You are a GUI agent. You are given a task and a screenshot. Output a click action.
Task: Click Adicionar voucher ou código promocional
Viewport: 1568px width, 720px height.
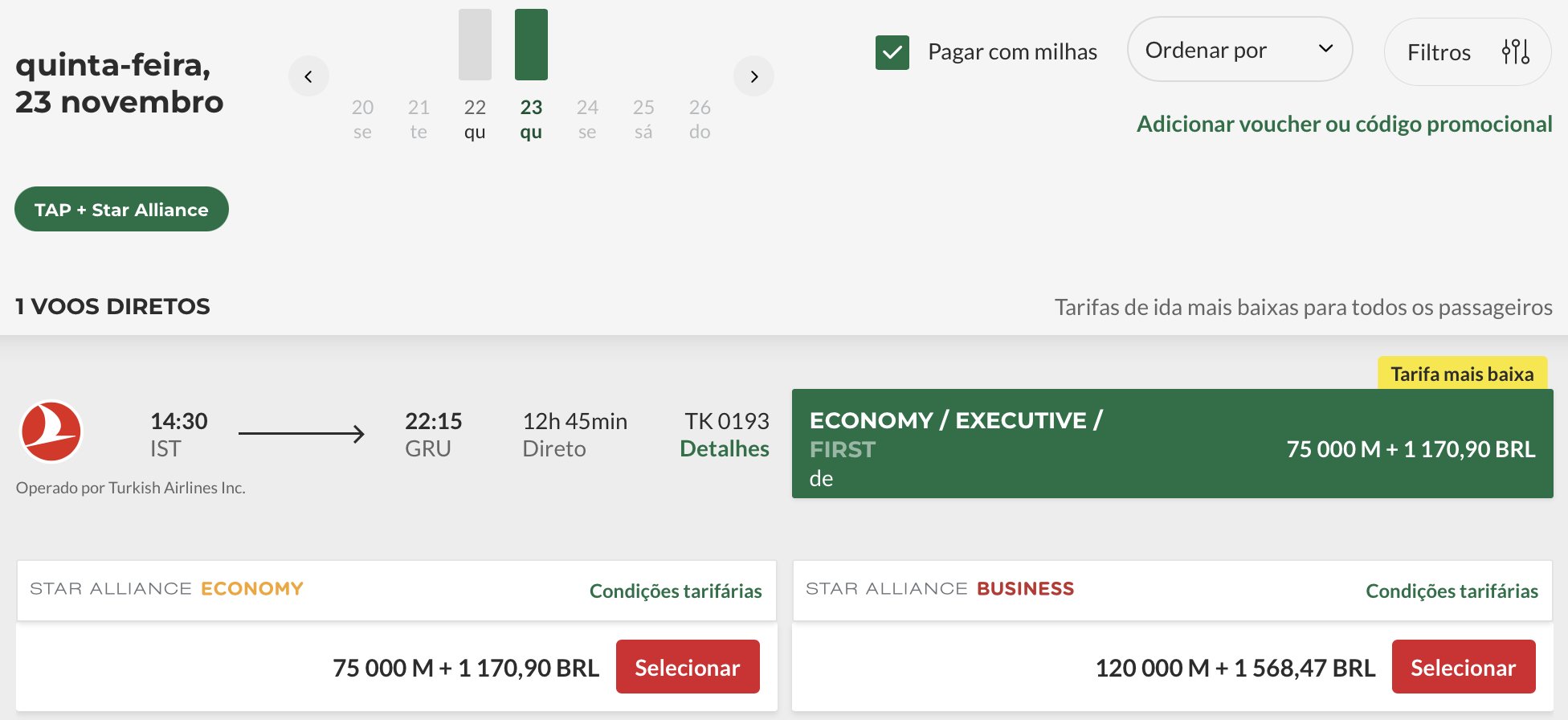1344,124
